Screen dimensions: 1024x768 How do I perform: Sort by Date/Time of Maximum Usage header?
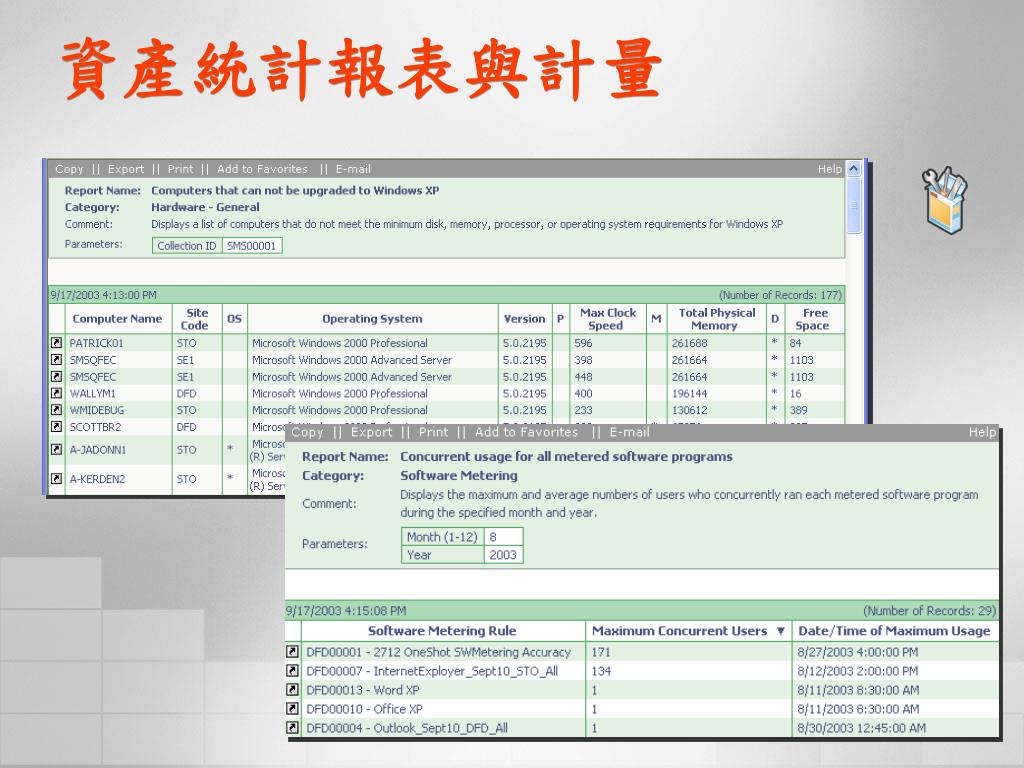pos(894,631)
